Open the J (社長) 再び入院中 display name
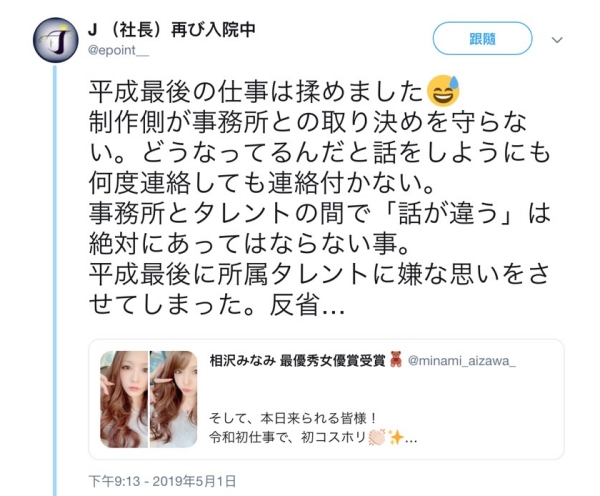The image size is (600, 496). click(x=171, y=30)
